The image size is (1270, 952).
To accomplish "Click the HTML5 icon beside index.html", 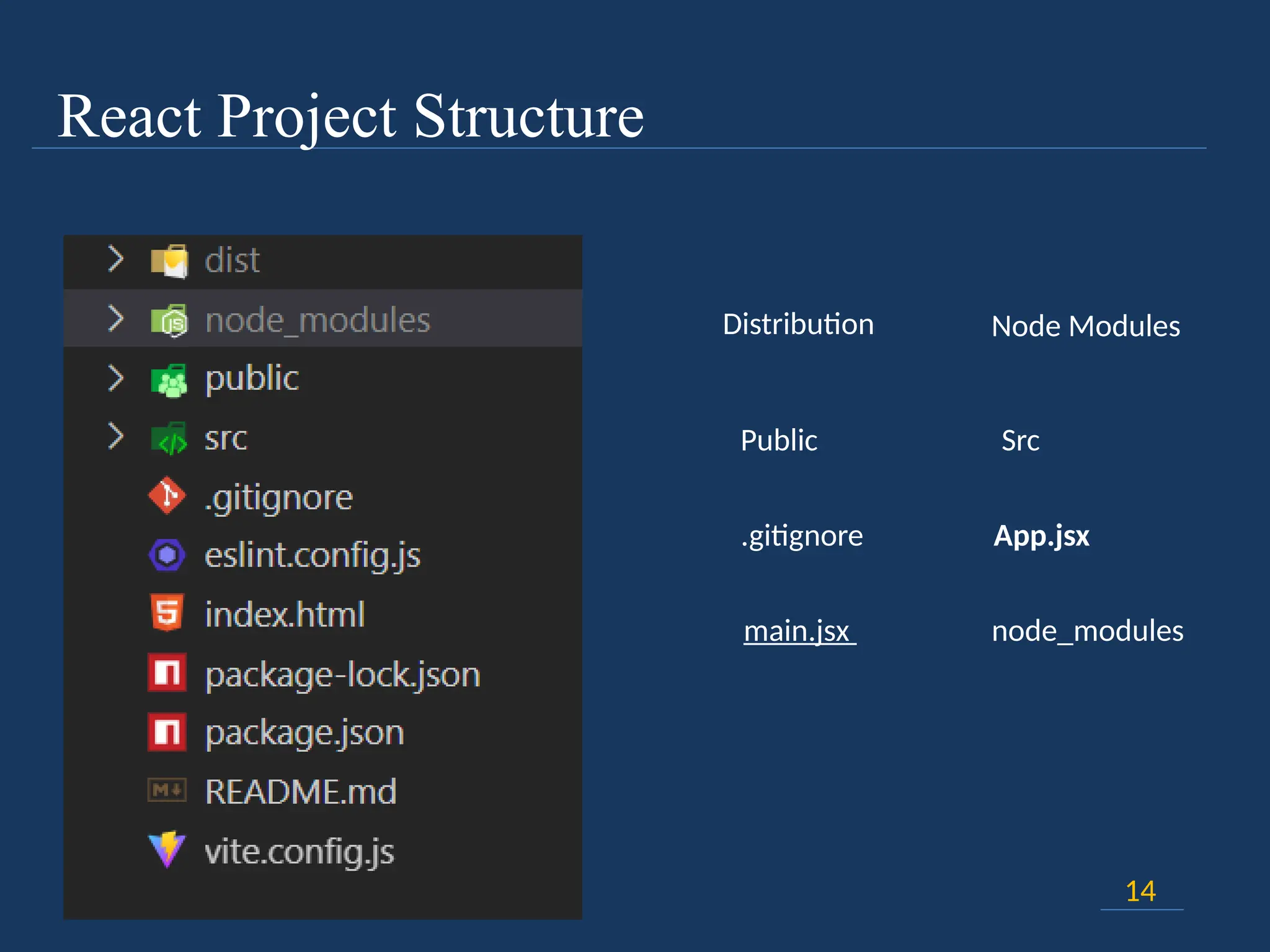I will coord(167,613).
